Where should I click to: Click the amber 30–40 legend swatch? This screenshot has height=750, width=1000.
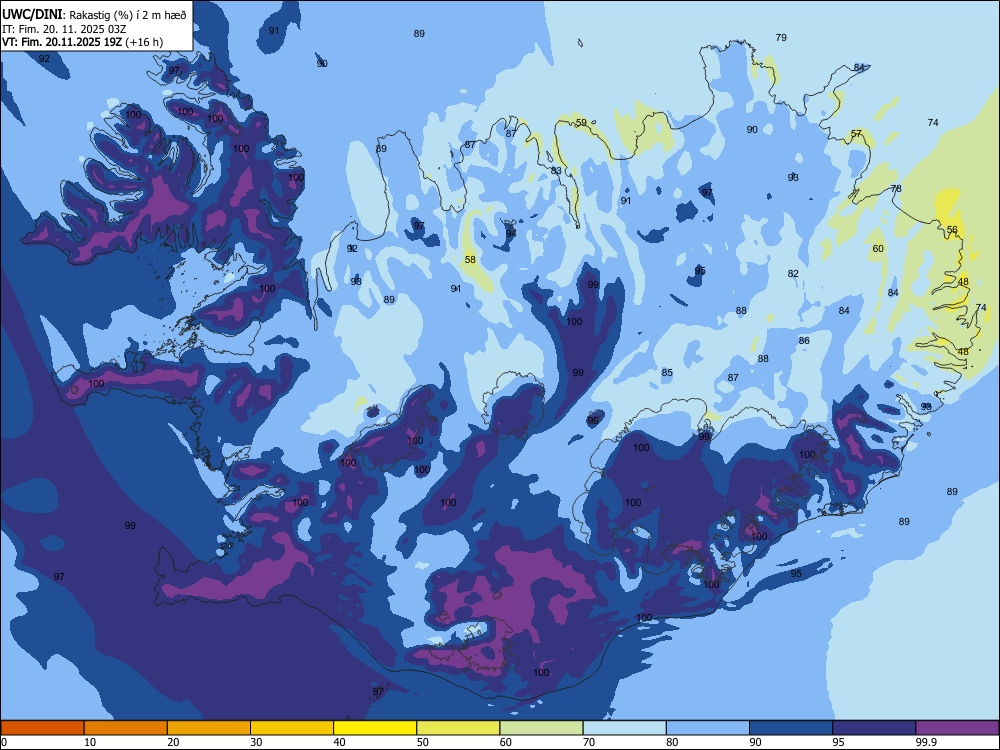point(292,728)
